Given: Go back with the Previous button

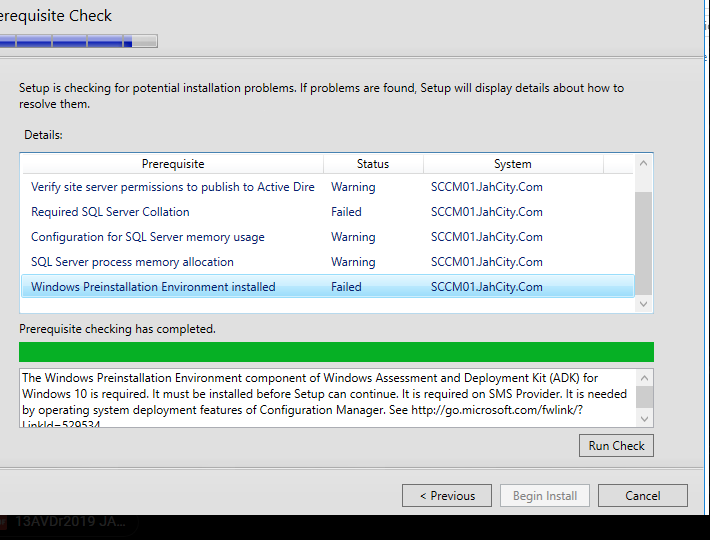Looking at the screenshot, I should coord(446,496).
